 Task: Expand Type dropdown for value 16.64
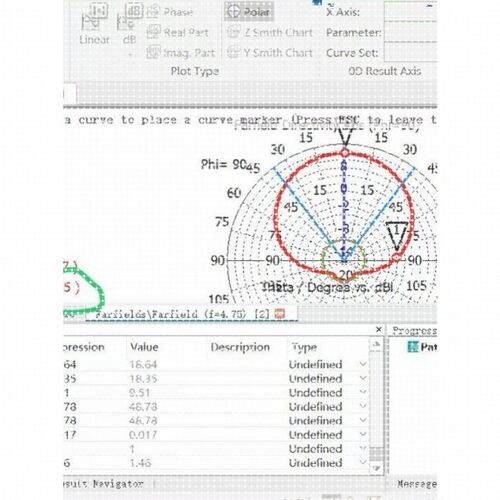tap(363, 364)
